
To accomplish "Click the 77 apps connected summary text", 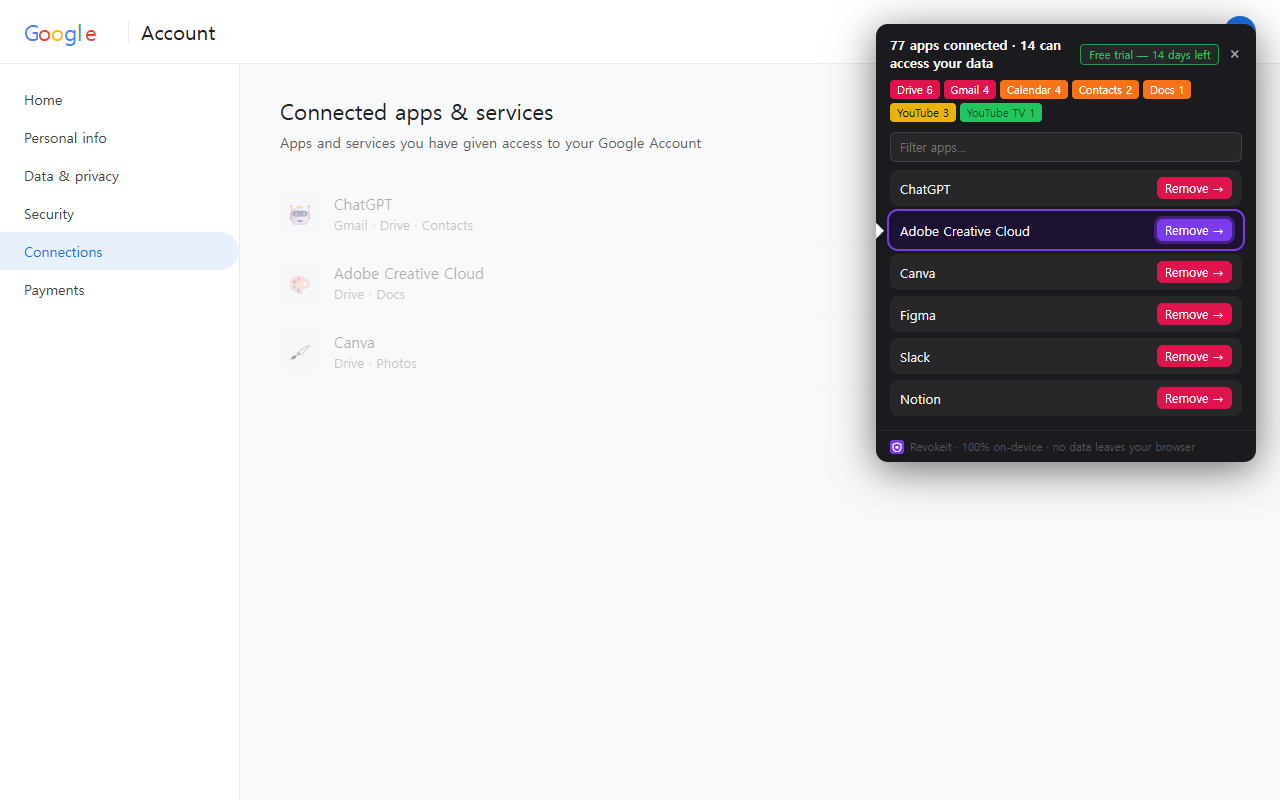I will pos(976,55).
